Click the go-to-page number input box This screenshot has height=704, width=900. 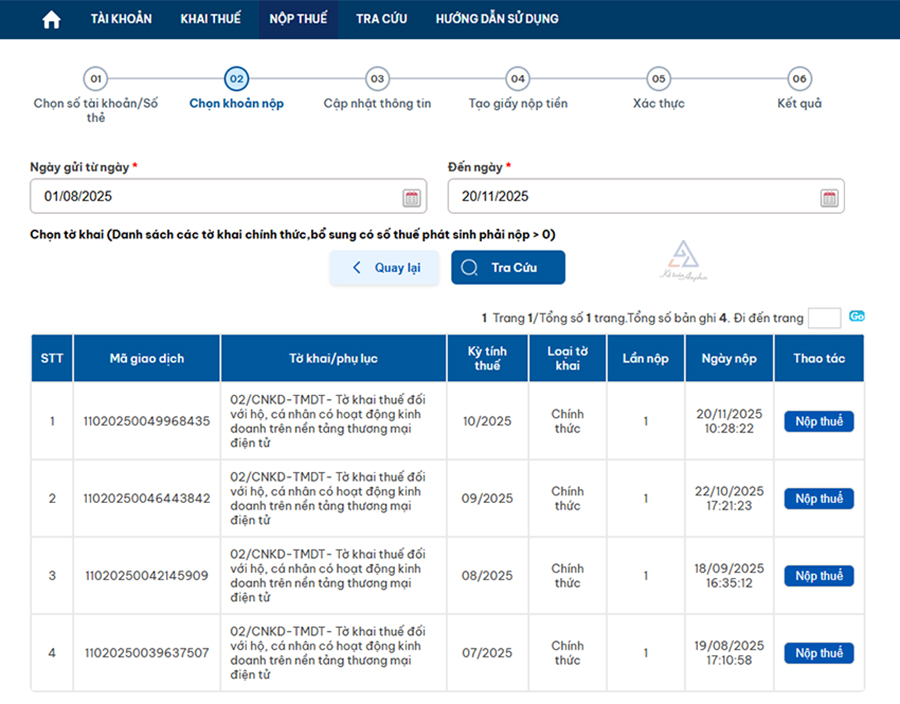[x=824, y=318]
